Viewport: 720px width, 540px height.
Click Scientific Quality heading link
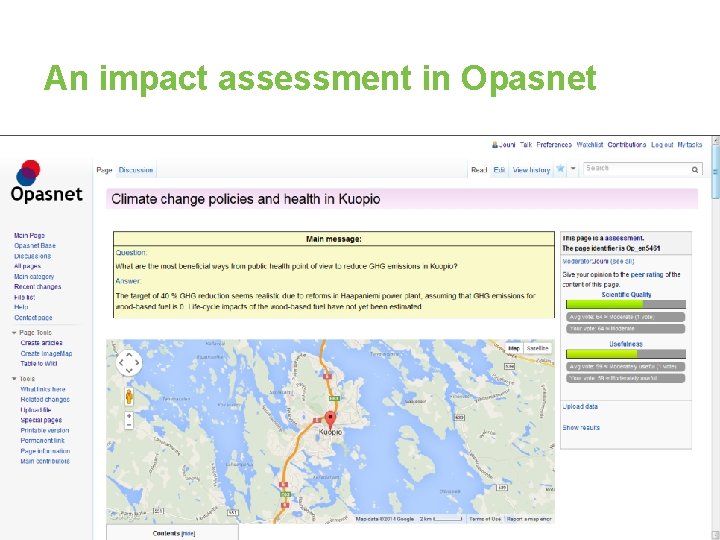626,294
